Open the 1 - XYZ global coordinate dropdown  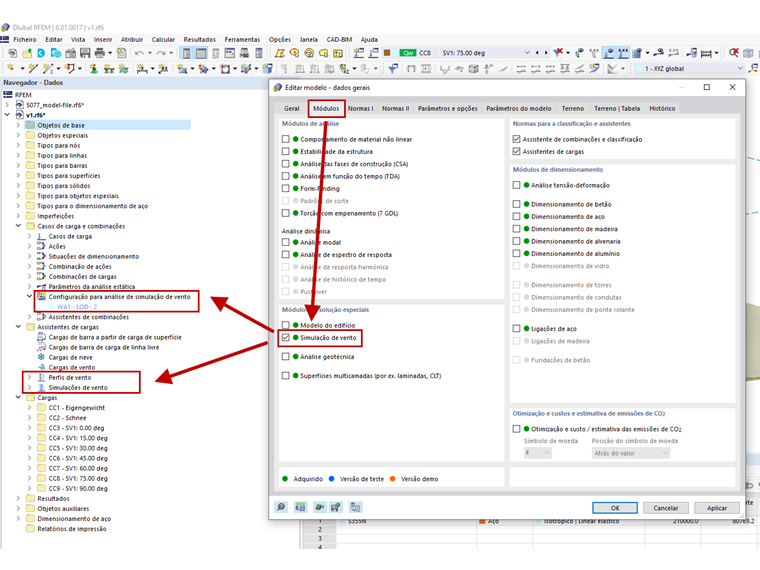coord(740,68)
